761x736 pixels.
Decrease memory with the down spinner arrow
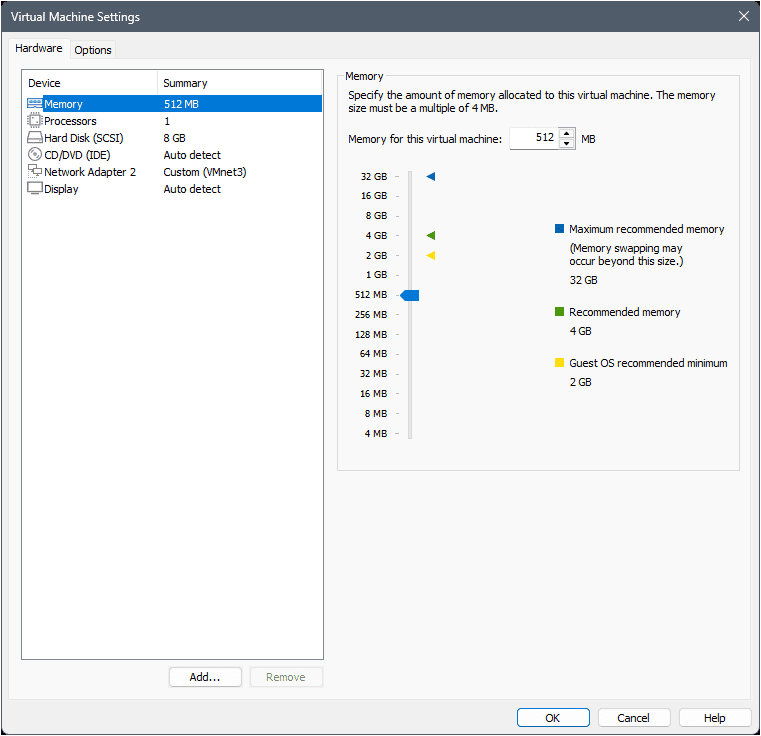point(566,144)
